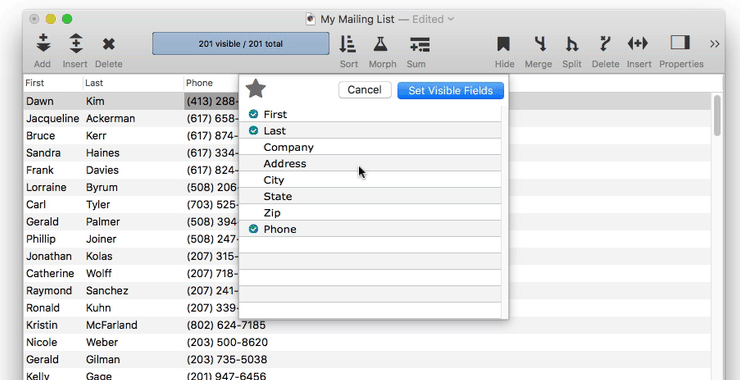This screenshot has width=740, height=380.
Task: Select the cell Kolas
Action: pyautogui.click(x=99, y=256)
